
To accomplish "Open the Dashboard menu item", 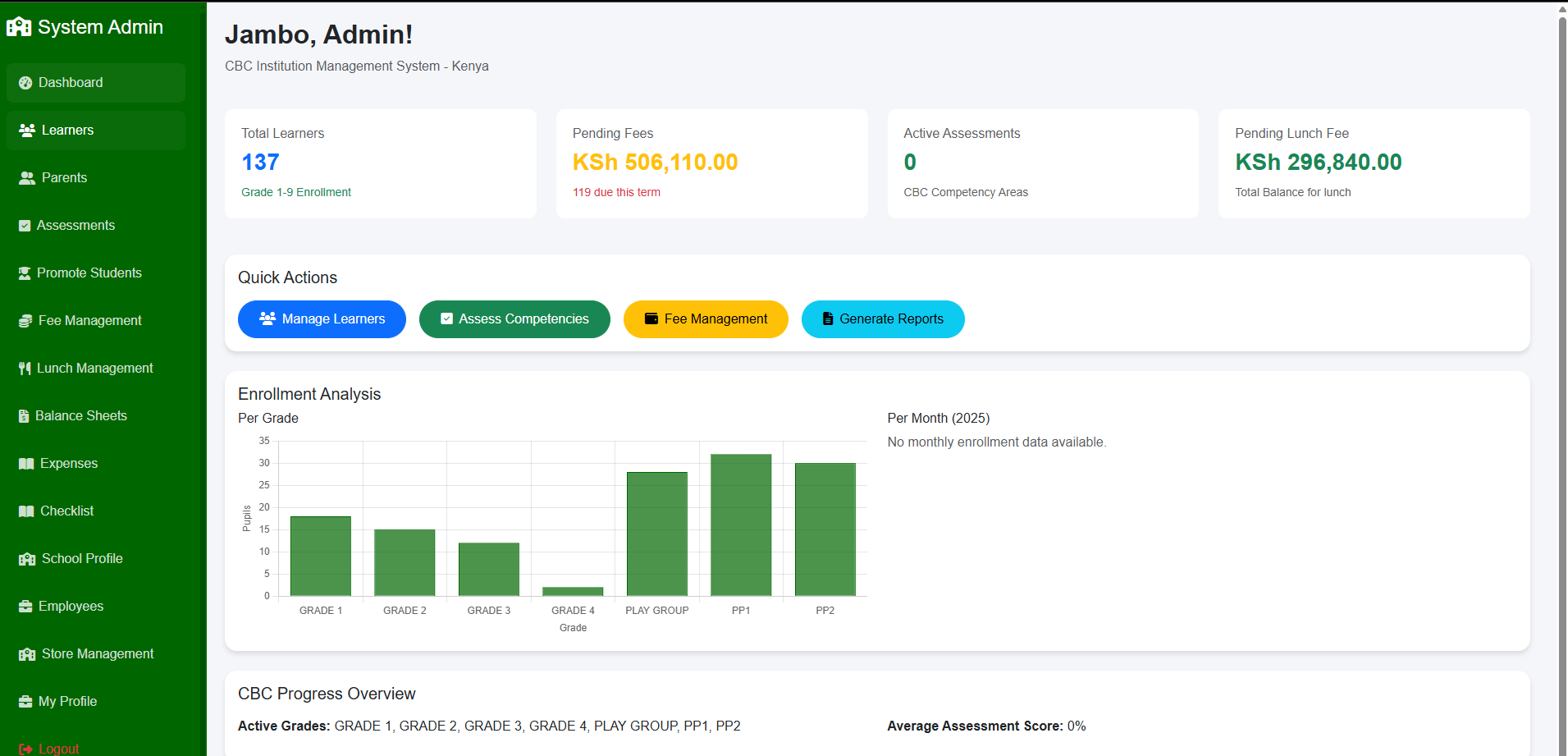I will (x=96, y=83).
